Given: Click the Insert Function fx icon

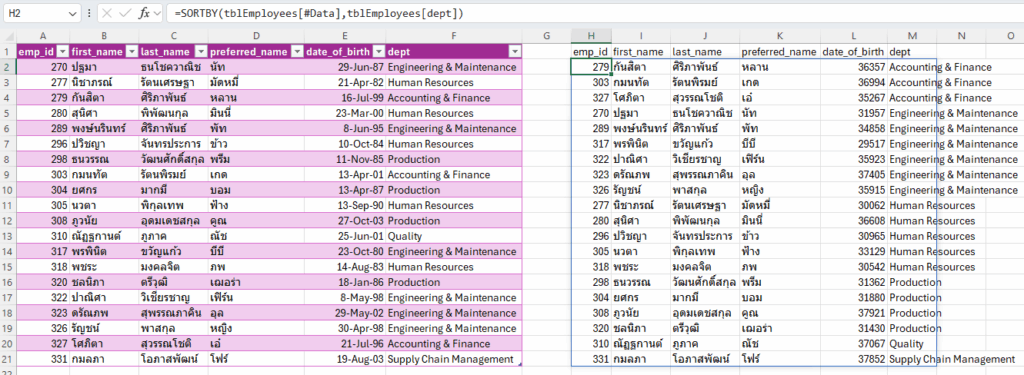Looking at the screenshot, I should [145, 12].
